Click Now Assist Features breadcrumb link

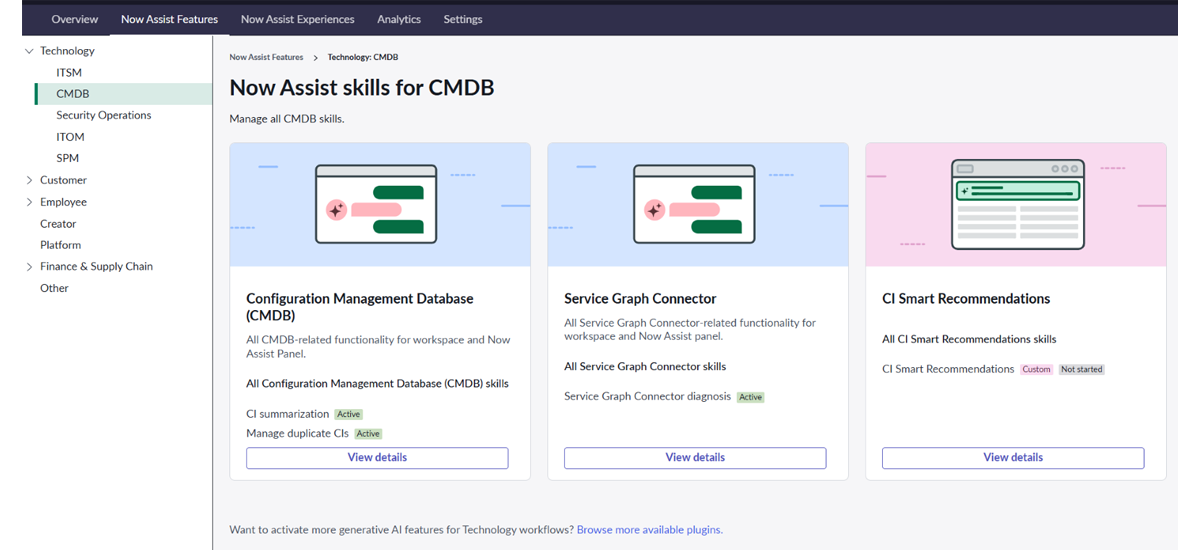(266, 58)
